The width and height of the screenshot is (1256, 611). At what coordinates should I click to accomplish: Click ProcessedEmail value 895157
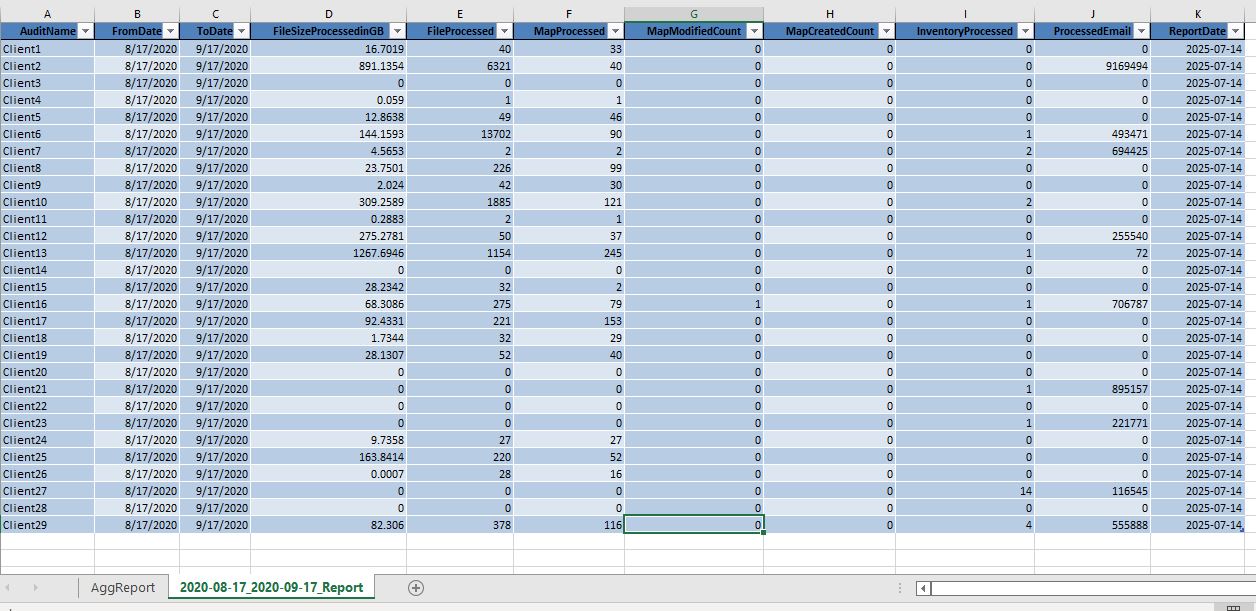[x=1092, y=389]
